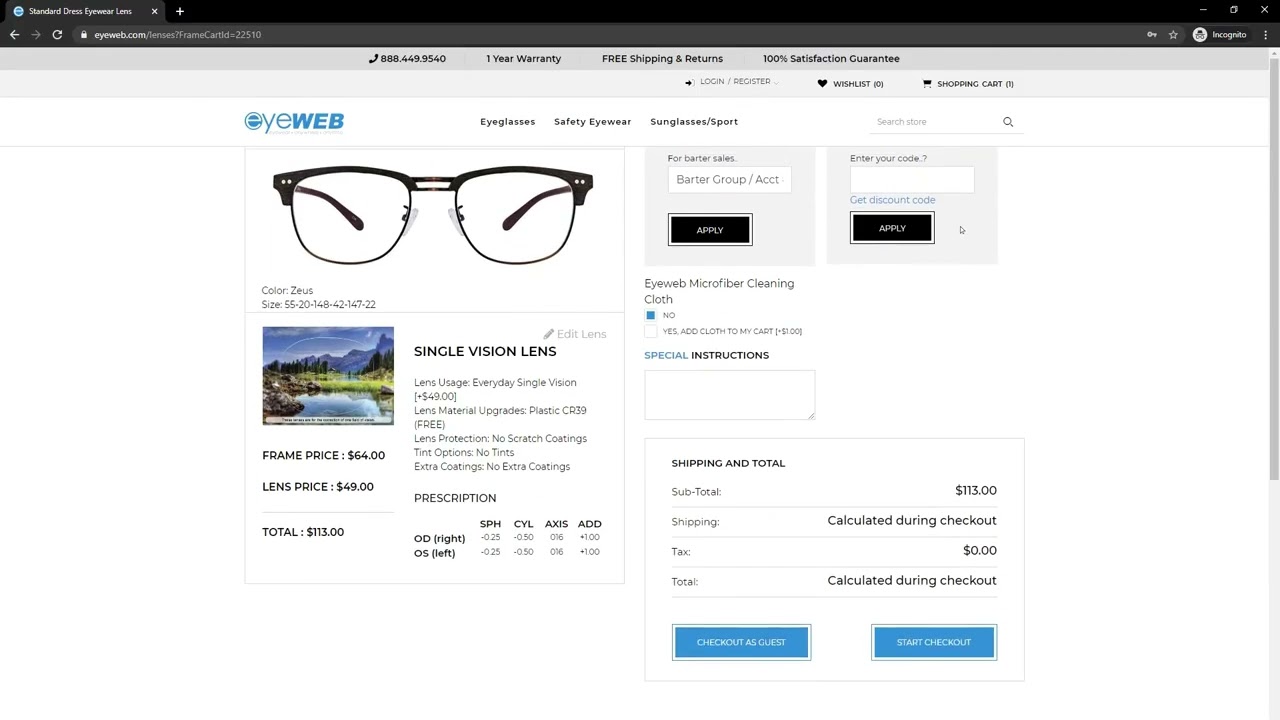Click FREE Shipping & Returns text

click(662, 59)
